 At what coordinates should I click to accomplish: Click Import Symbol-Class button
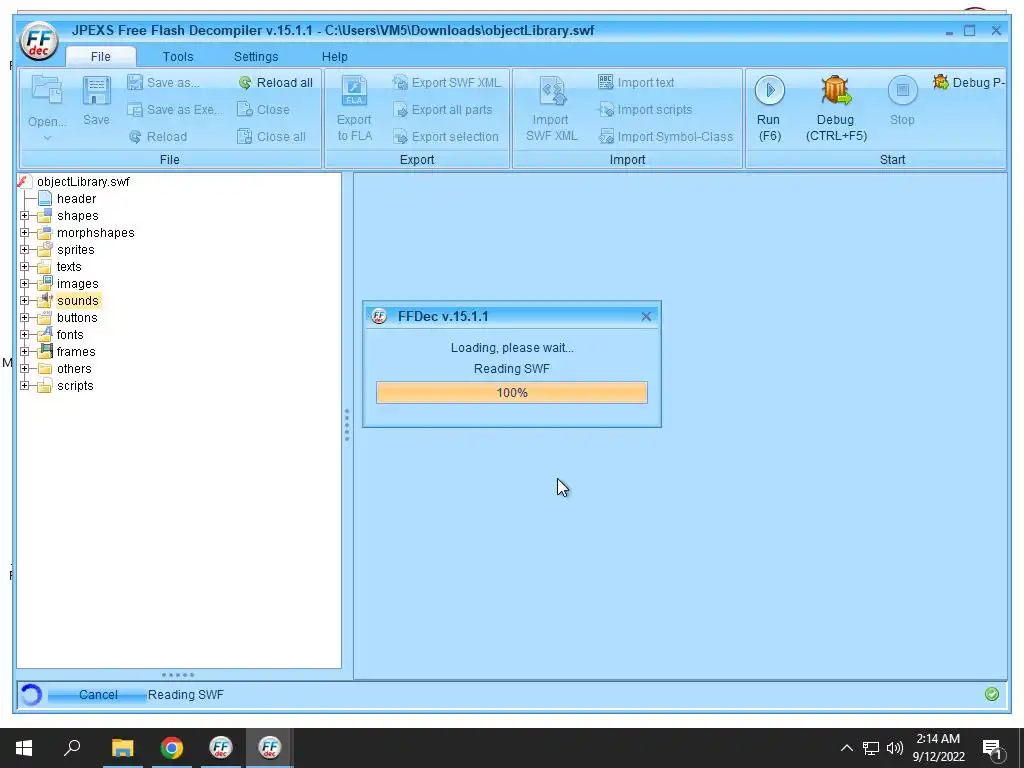coord(666,136)
